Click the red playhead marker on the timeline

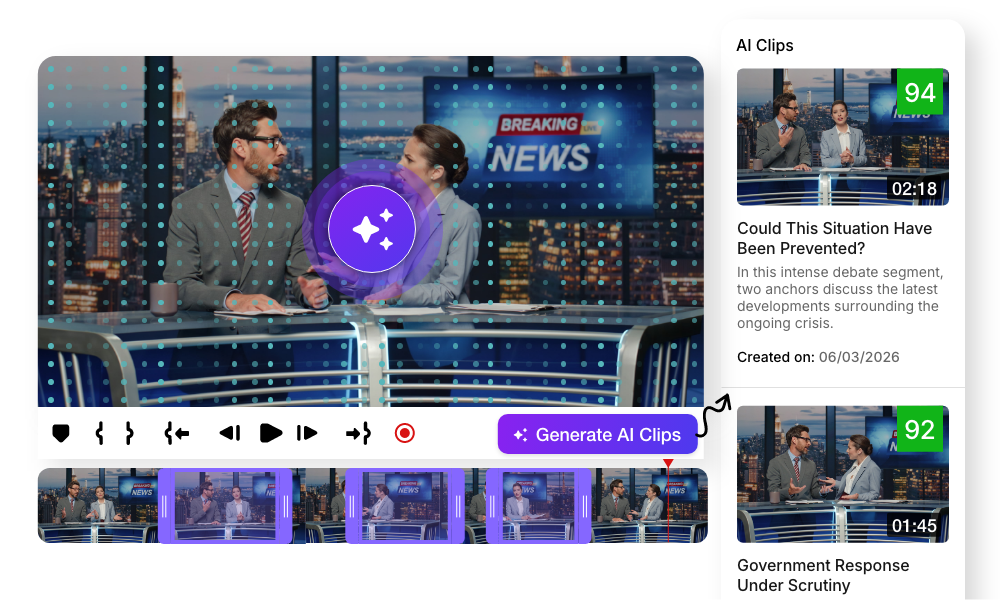[668, 464]
